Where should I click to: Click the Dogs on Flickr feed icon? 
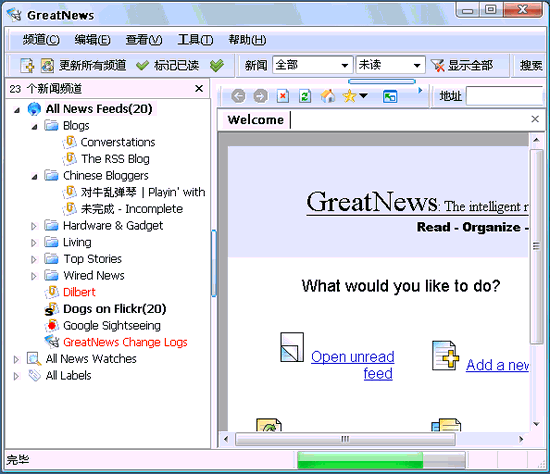(x=51, y=309)
